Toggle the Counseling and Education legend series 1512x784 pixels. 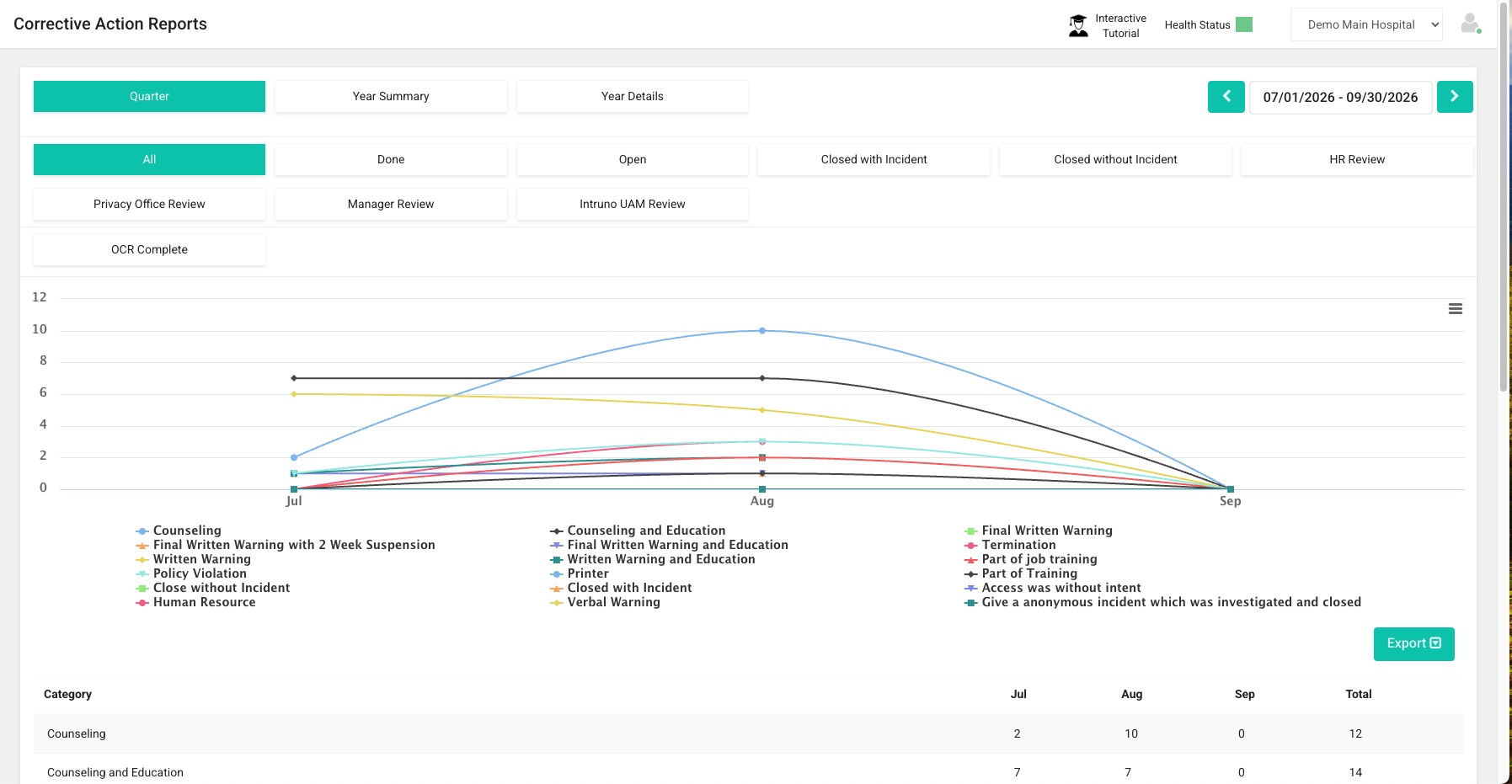coord(638,531)
